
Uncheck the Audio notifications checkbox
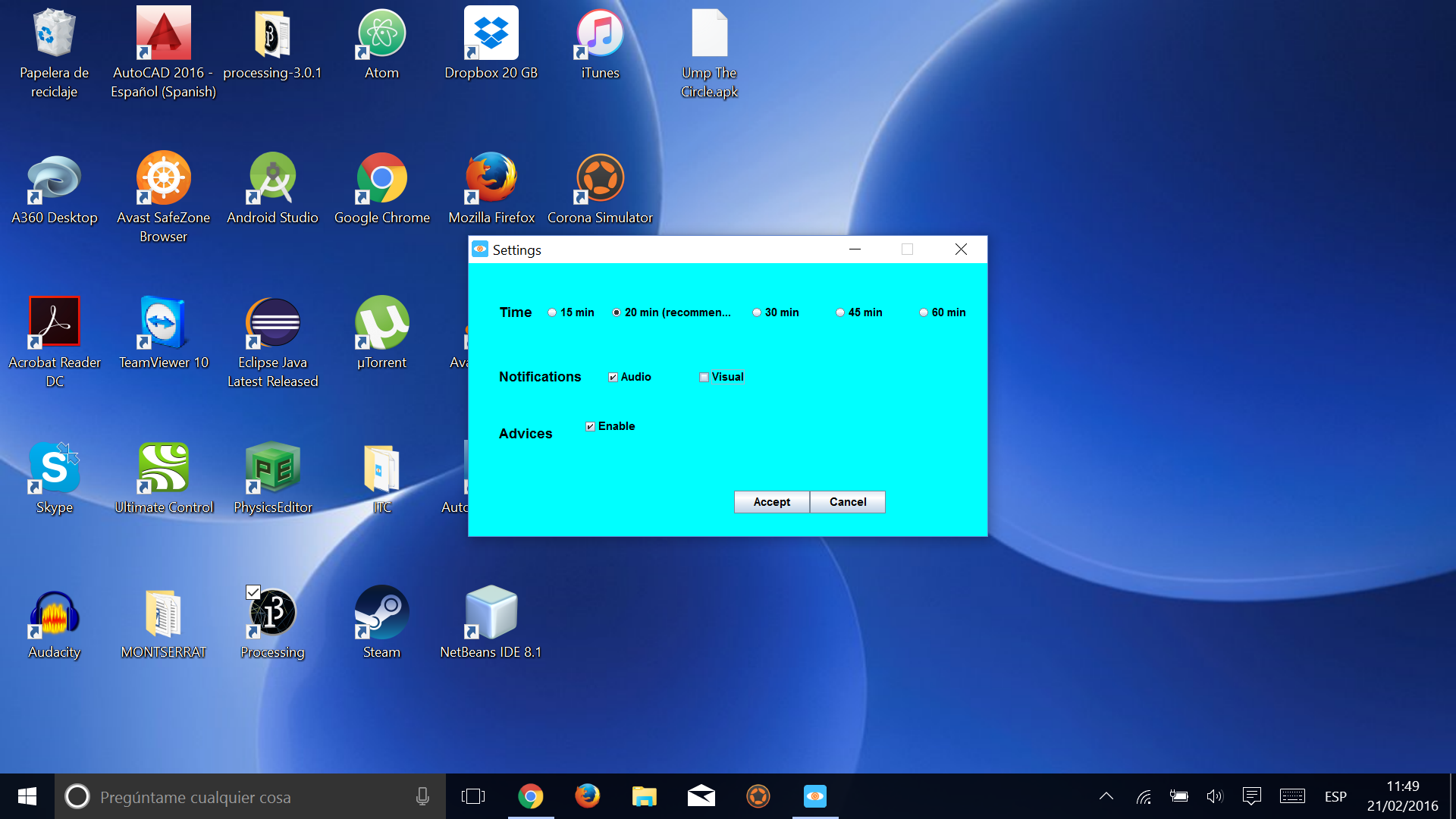pyautogui.click(x=613, y=377)
